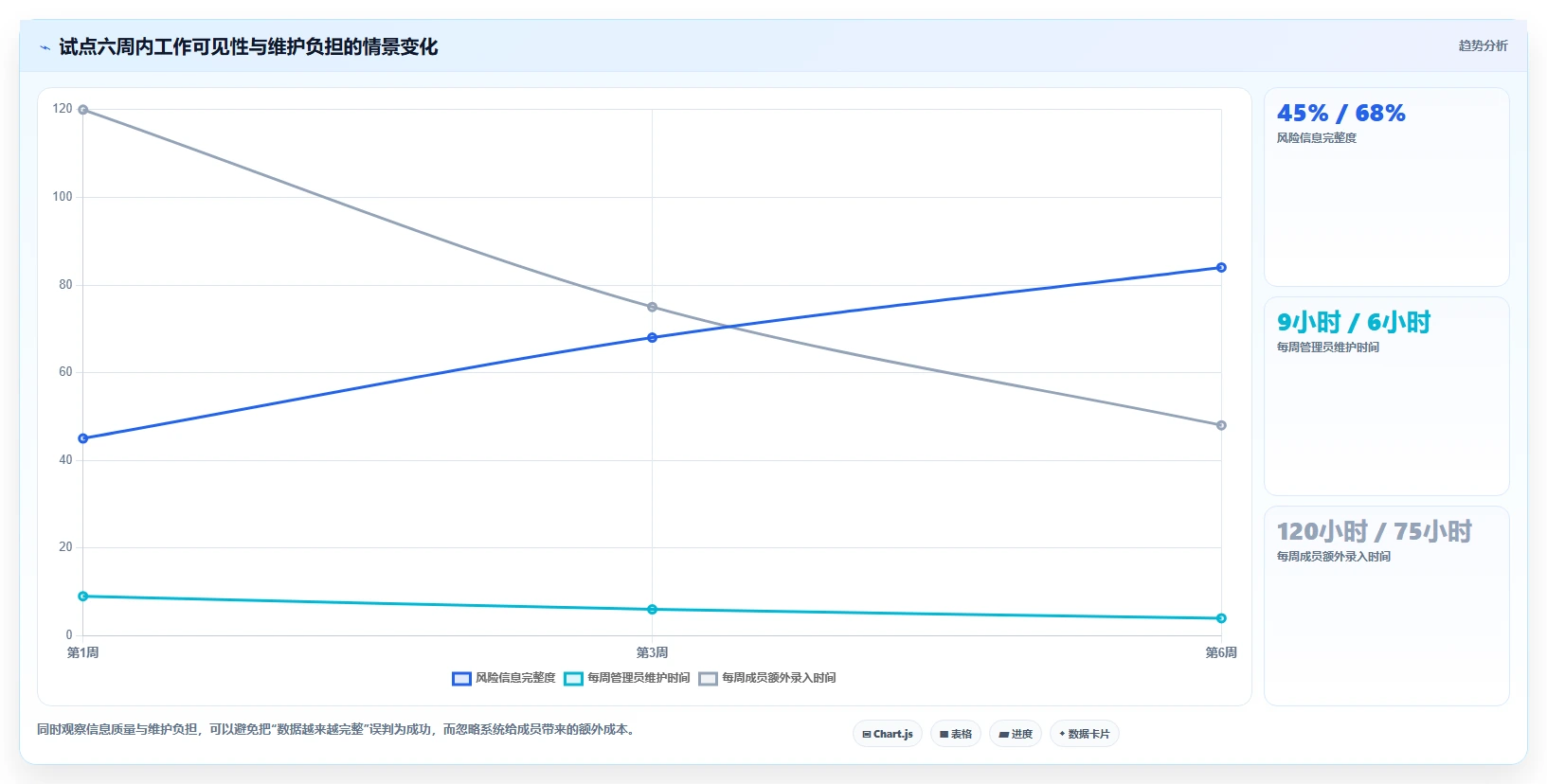Click the blue data point at 84 in 第6周

1221,267
